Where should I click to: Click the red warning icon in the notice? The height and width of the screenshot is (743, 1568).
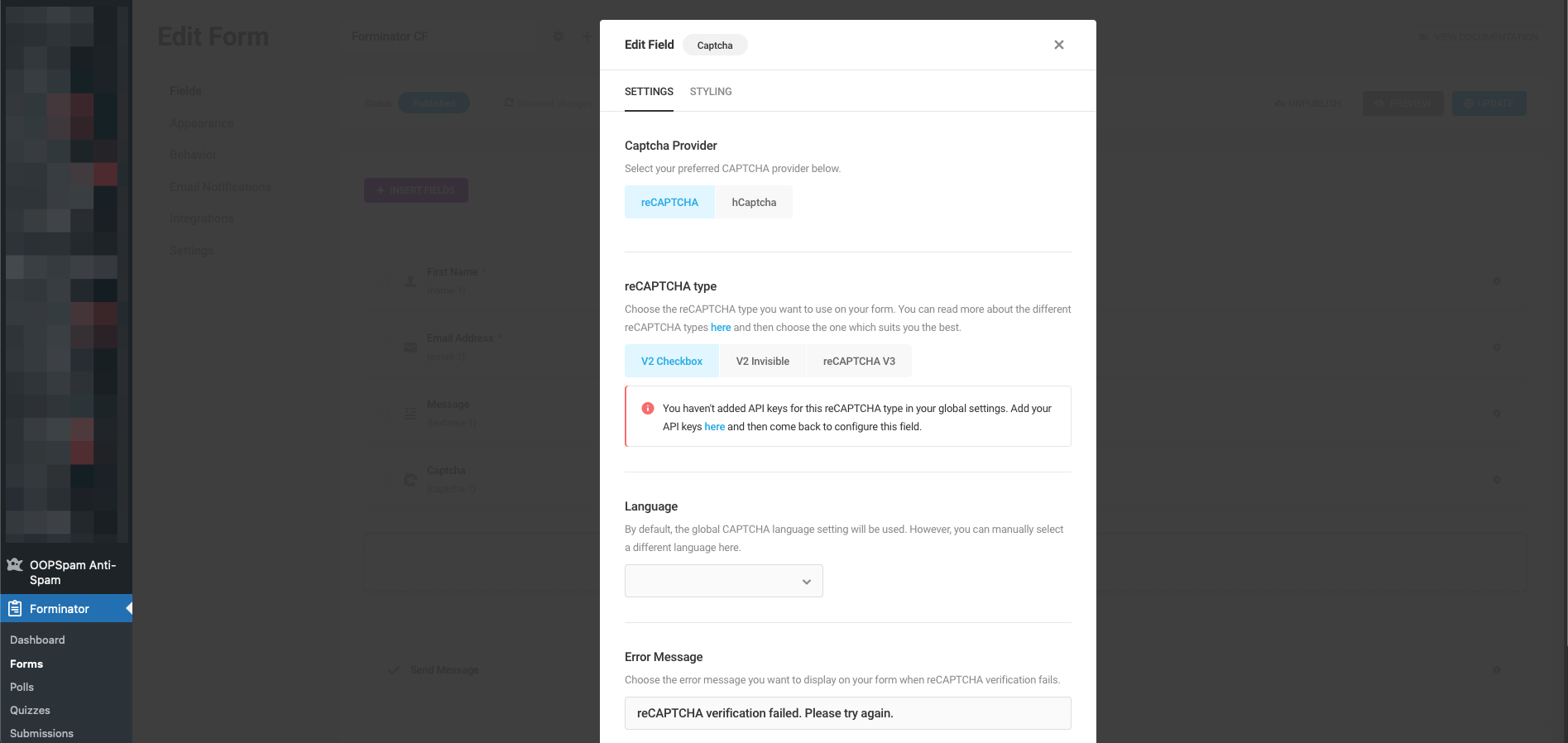click(648, 408)
